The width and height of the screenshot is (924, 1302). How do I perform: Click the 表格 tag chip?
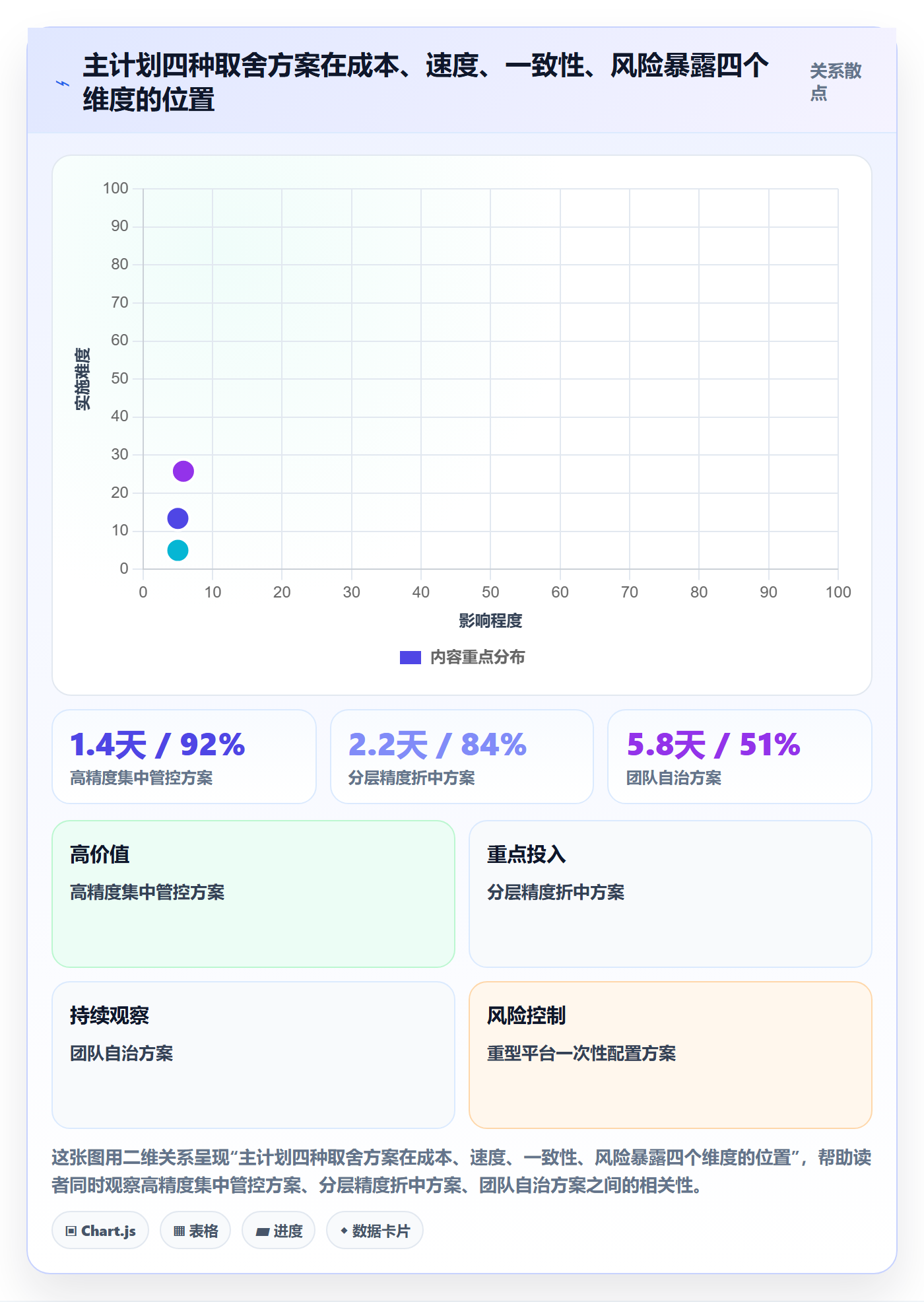pos(195,1231)
